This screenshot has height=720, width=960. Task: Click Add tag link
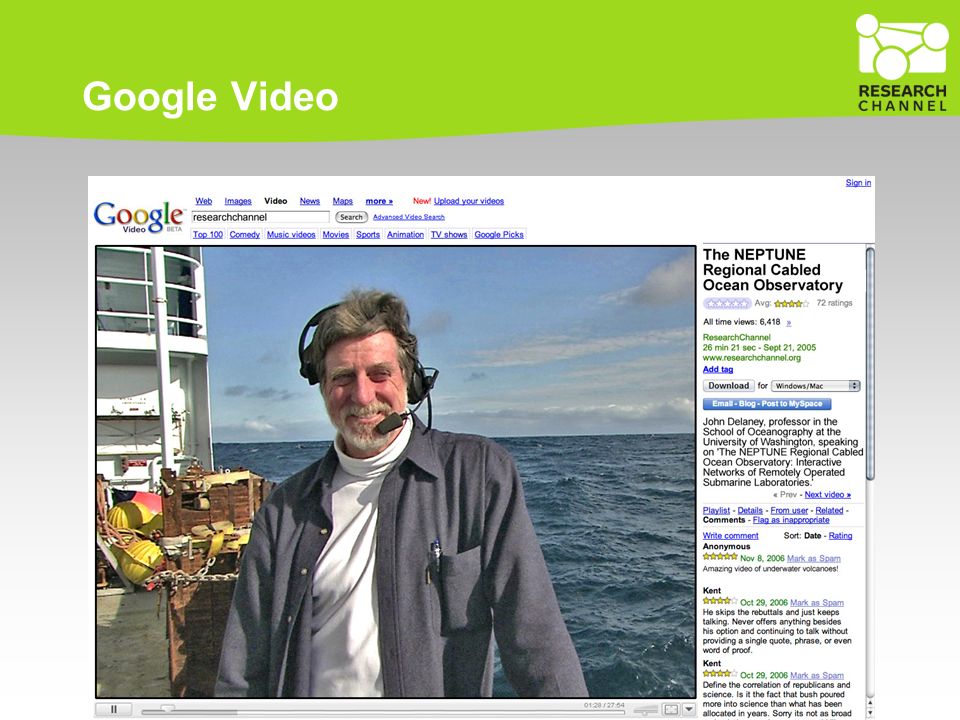point(718,369)
